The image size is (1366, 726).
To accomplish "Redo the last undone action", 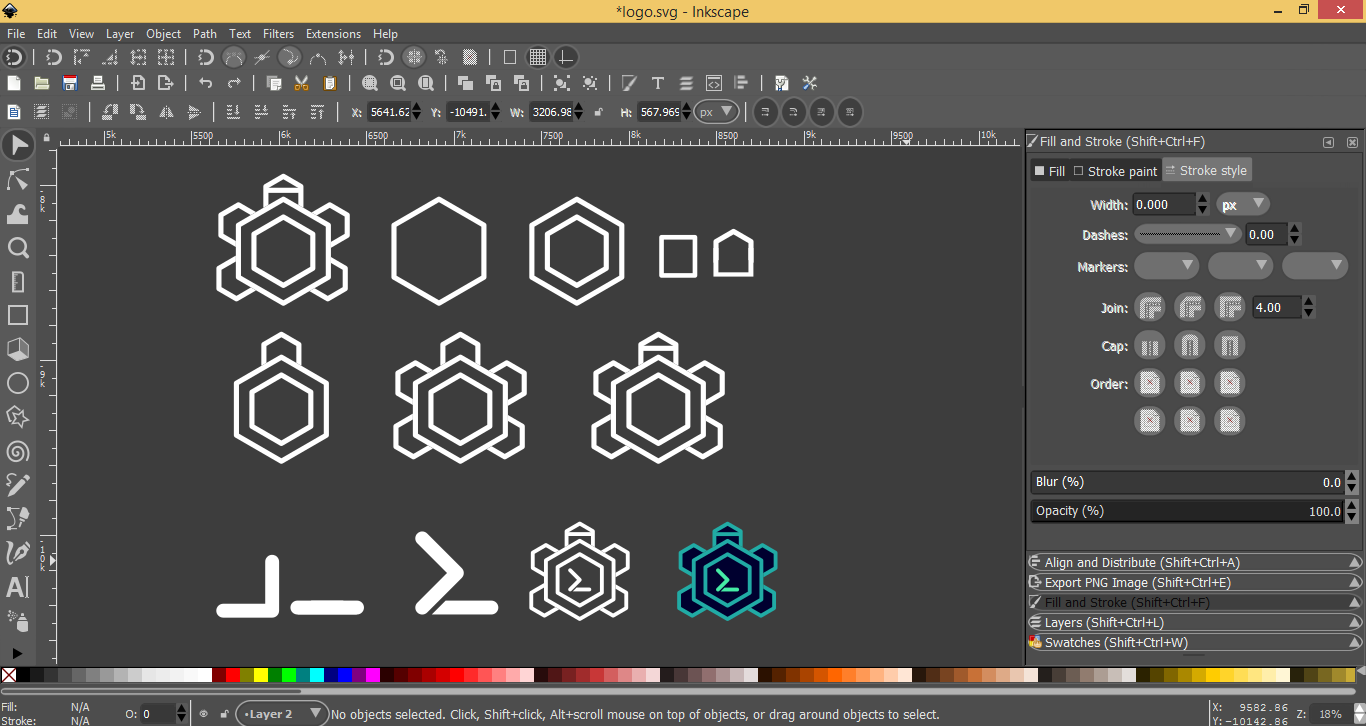I will coord(234,83).
